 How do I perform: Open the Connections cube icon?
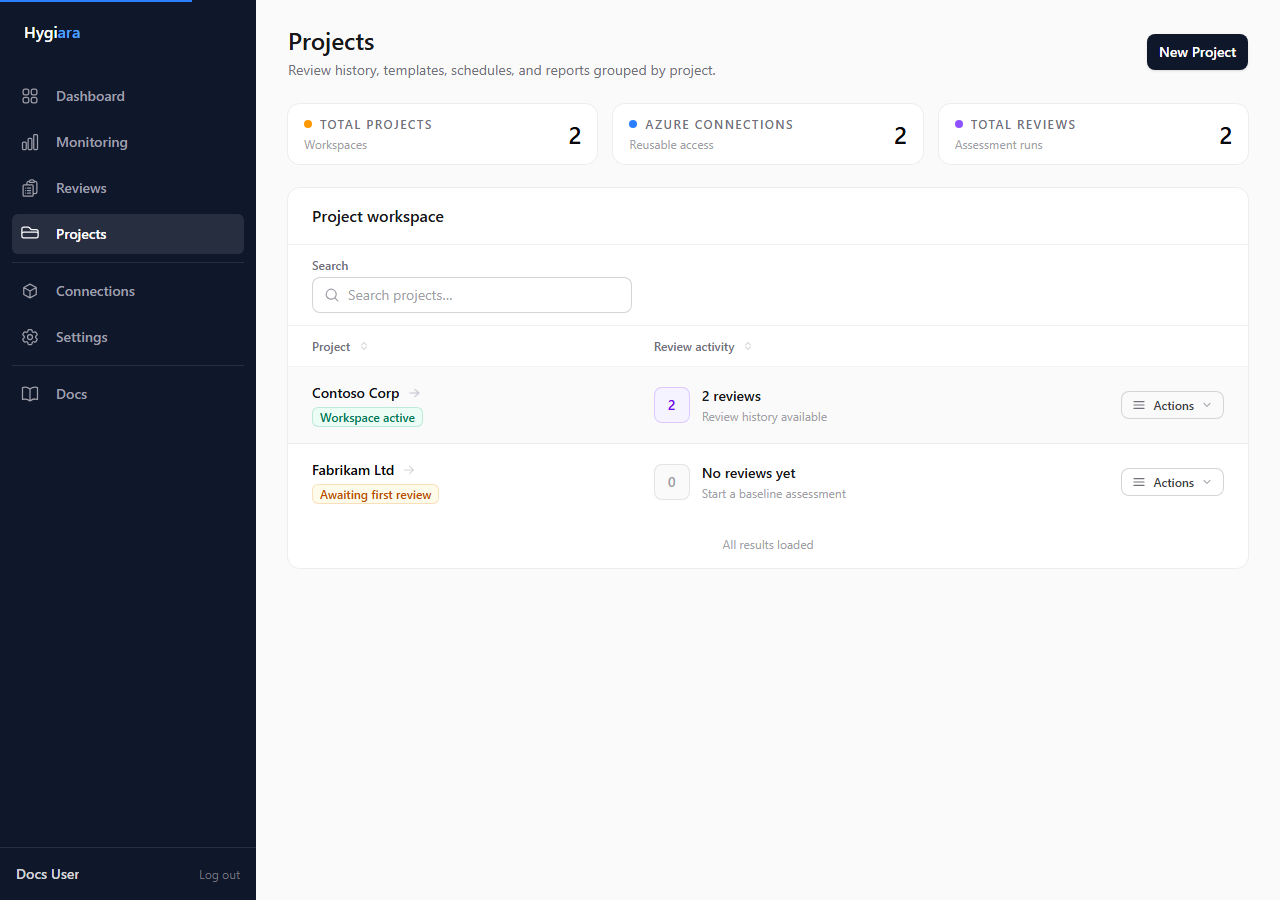[30, 291]
